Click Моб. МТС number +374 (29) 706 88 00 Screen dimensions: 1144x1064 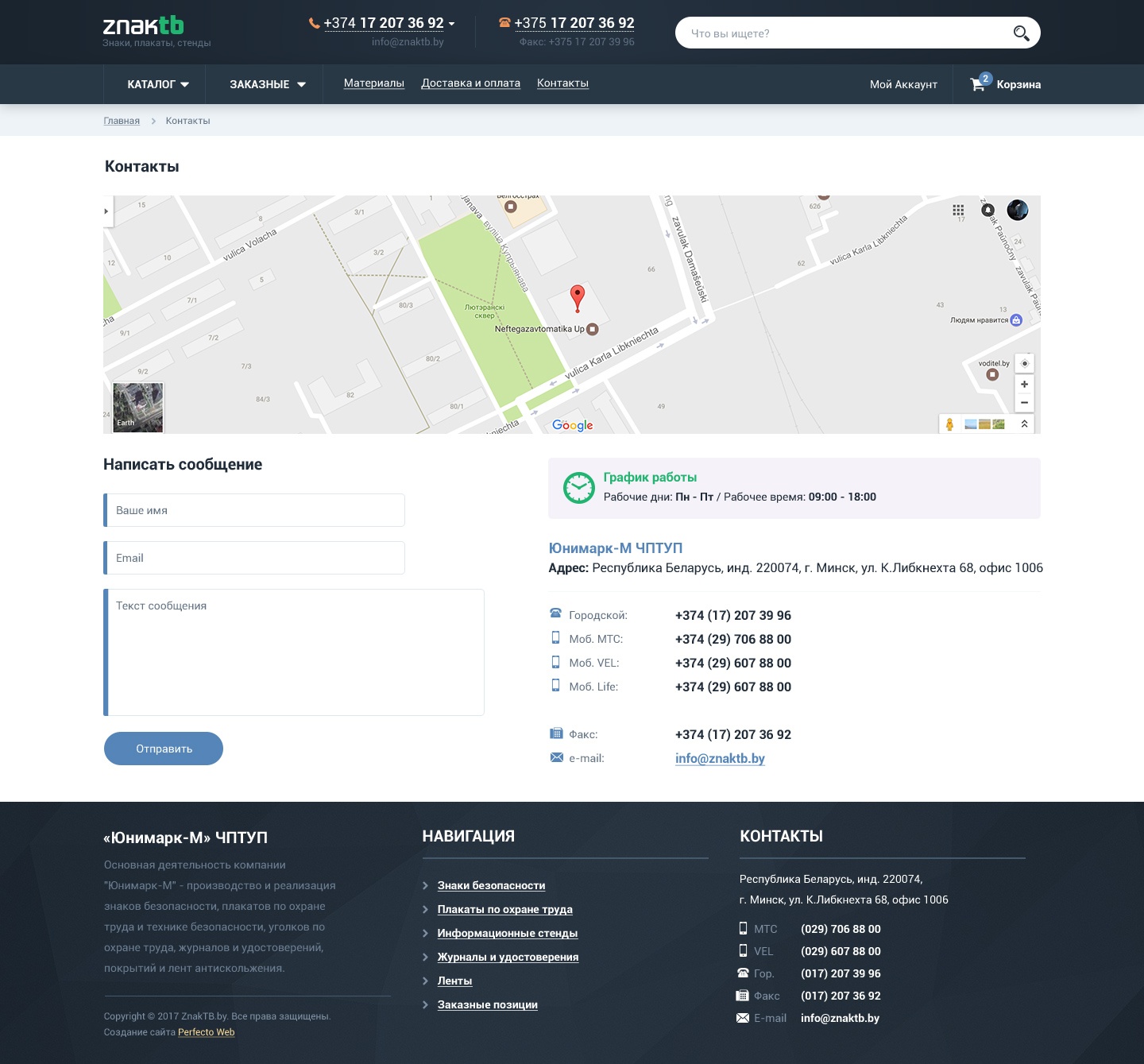pyautogui.click(x=733, y=639)
